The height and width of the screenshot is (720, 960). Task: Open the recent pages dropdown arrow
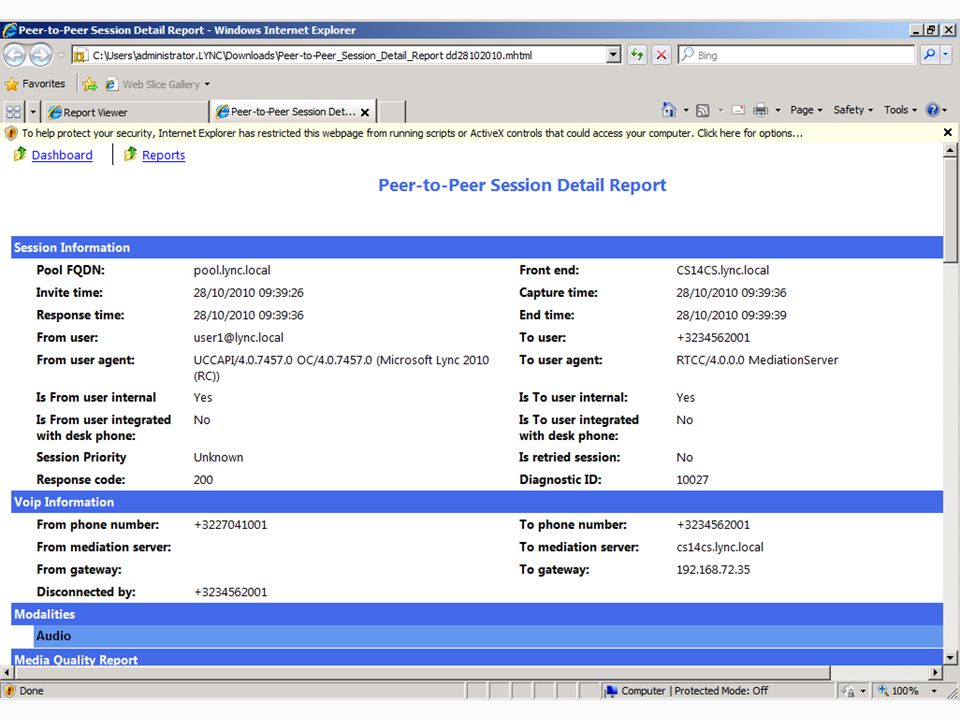(x=61, y=55)
